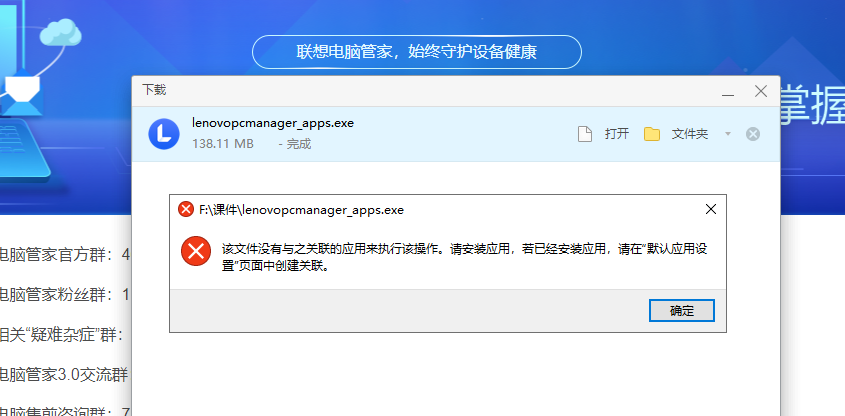The height and width of the screenshot is (416, 845).
Task: Click 电脑管家3.0交流群 text on page
Action: pyautogui.click(x=64, y=375)
